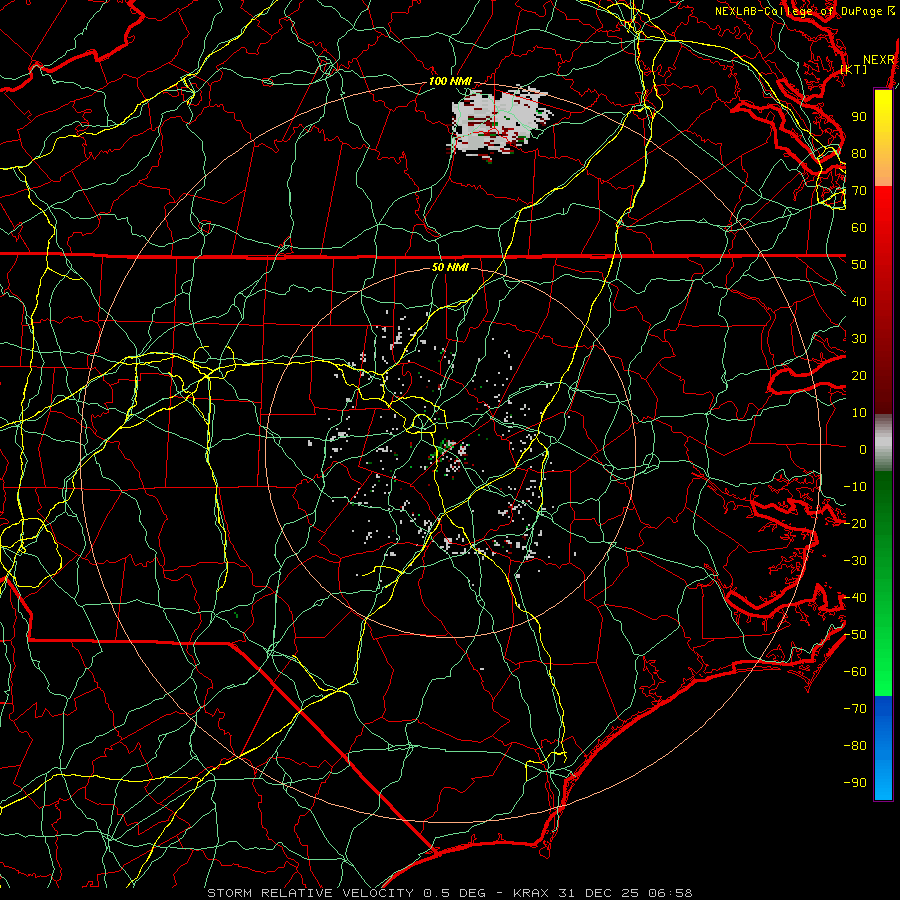Click the 60 value on the velocity scale

(859, 227)
